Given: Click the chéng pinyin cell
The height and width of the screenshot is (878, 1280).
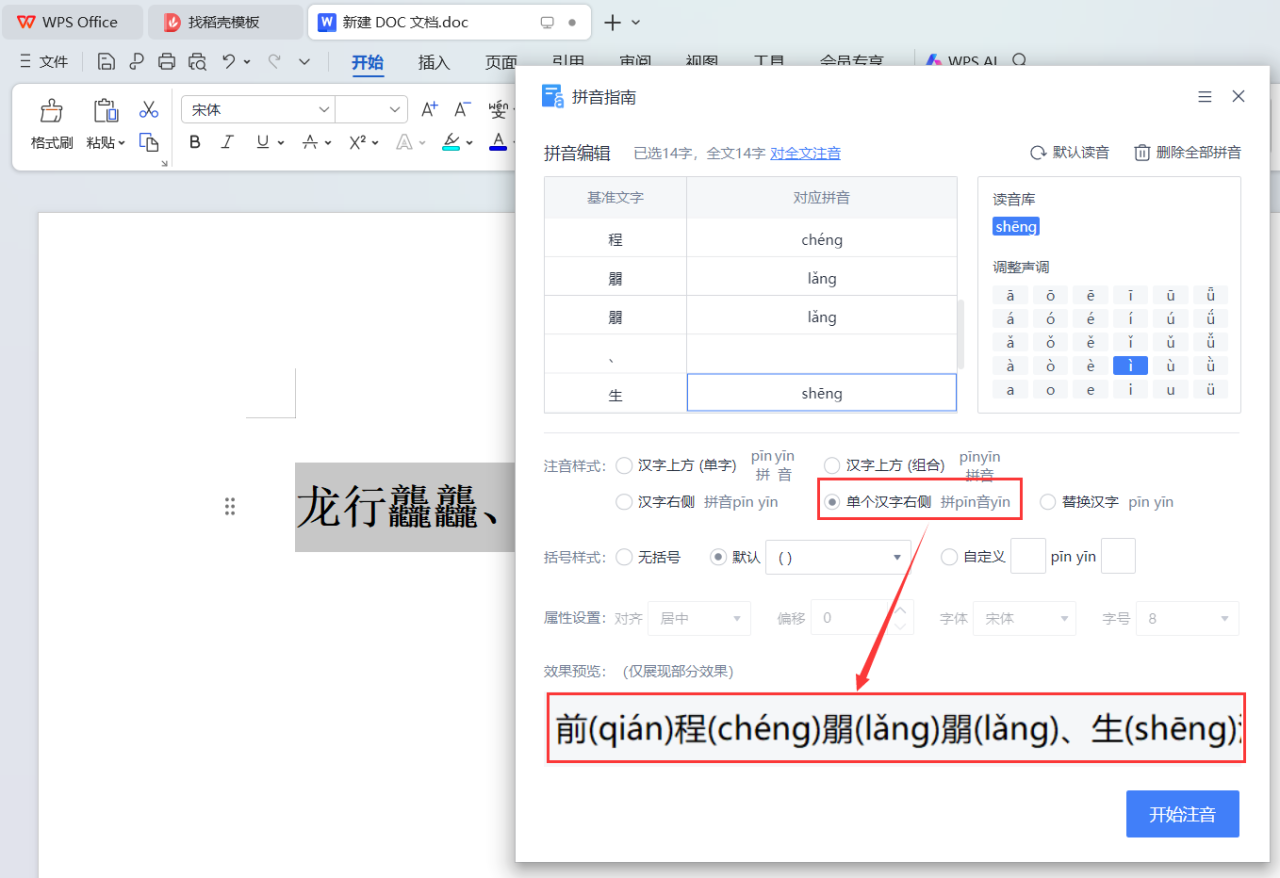Looking at the screenshot, I should (x=822, y=240).
